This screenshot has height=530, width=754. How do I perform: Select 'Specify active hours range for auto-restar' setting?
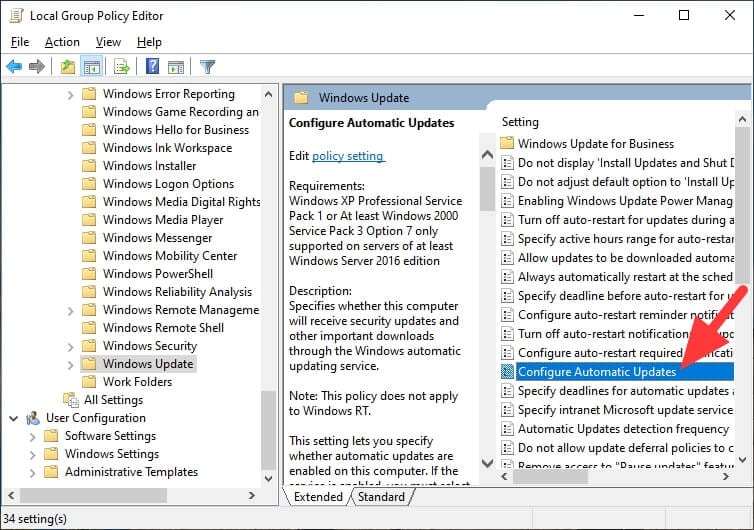coord(626,239)
